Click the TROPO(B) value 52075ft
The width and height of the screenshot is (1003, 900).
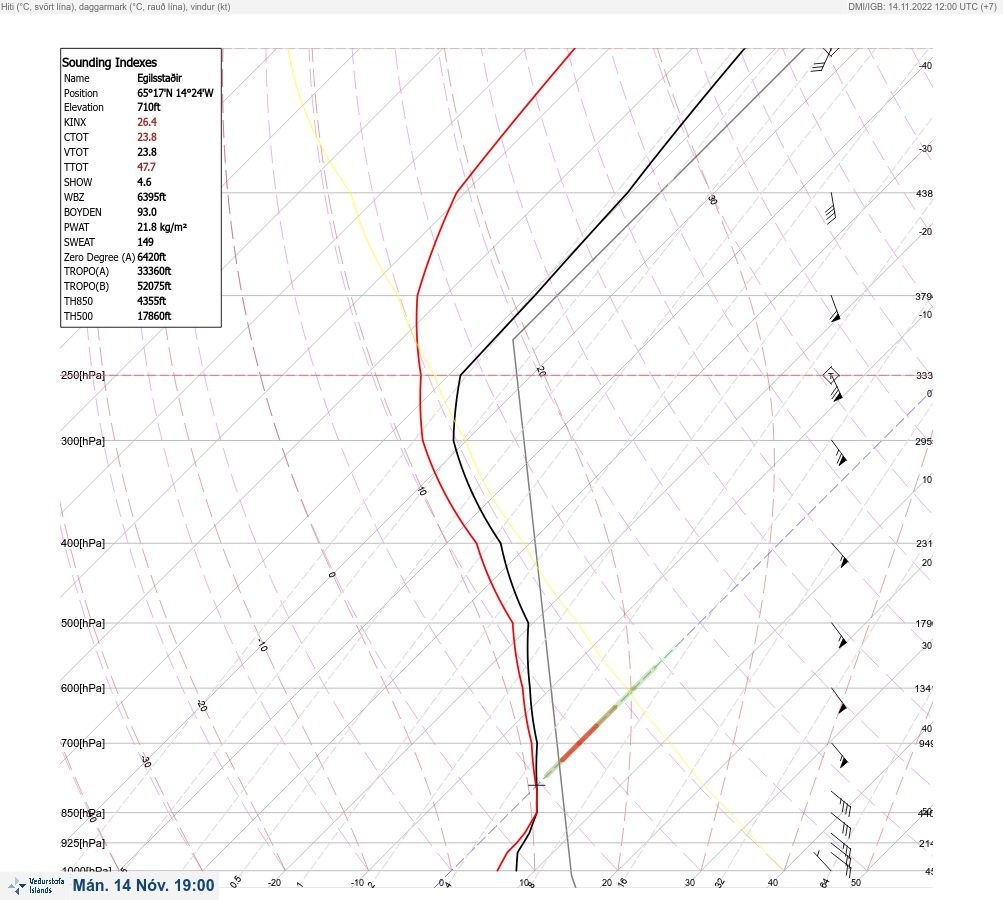tap(154, 286)
